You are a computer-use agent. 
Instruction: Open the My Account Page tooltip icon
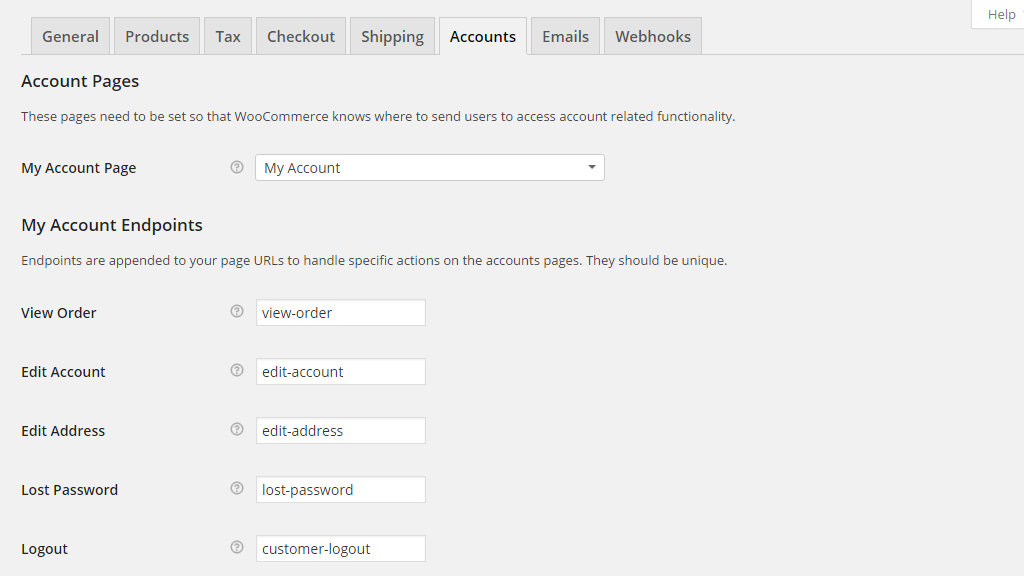237,167
